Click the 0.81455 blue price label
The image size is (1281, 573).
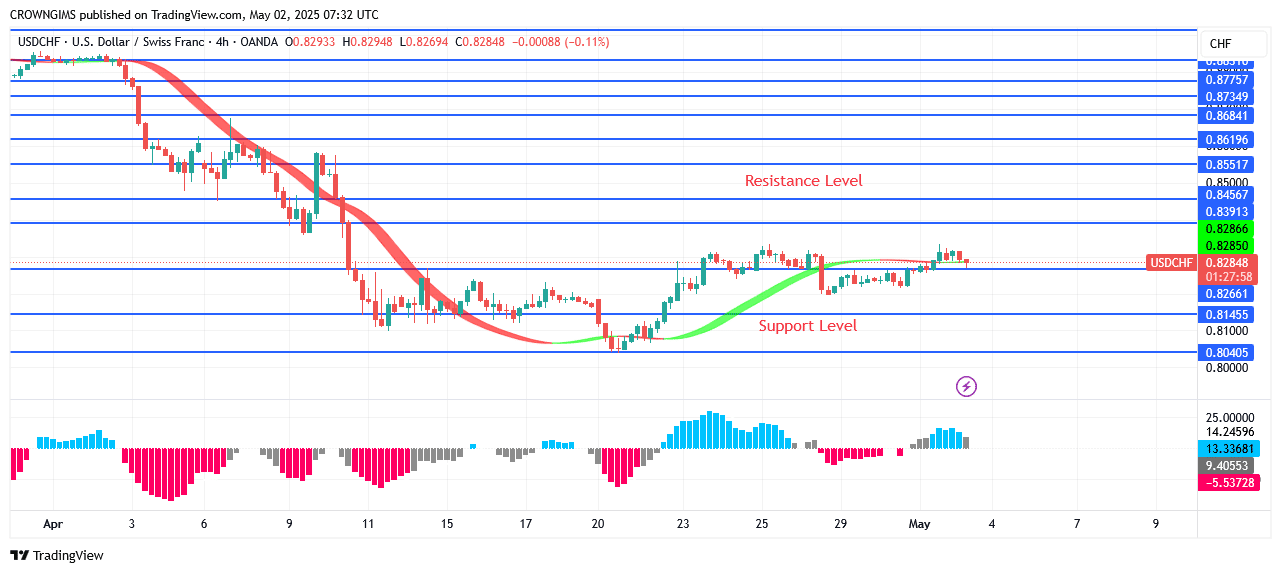click(x=1226, y=315)
